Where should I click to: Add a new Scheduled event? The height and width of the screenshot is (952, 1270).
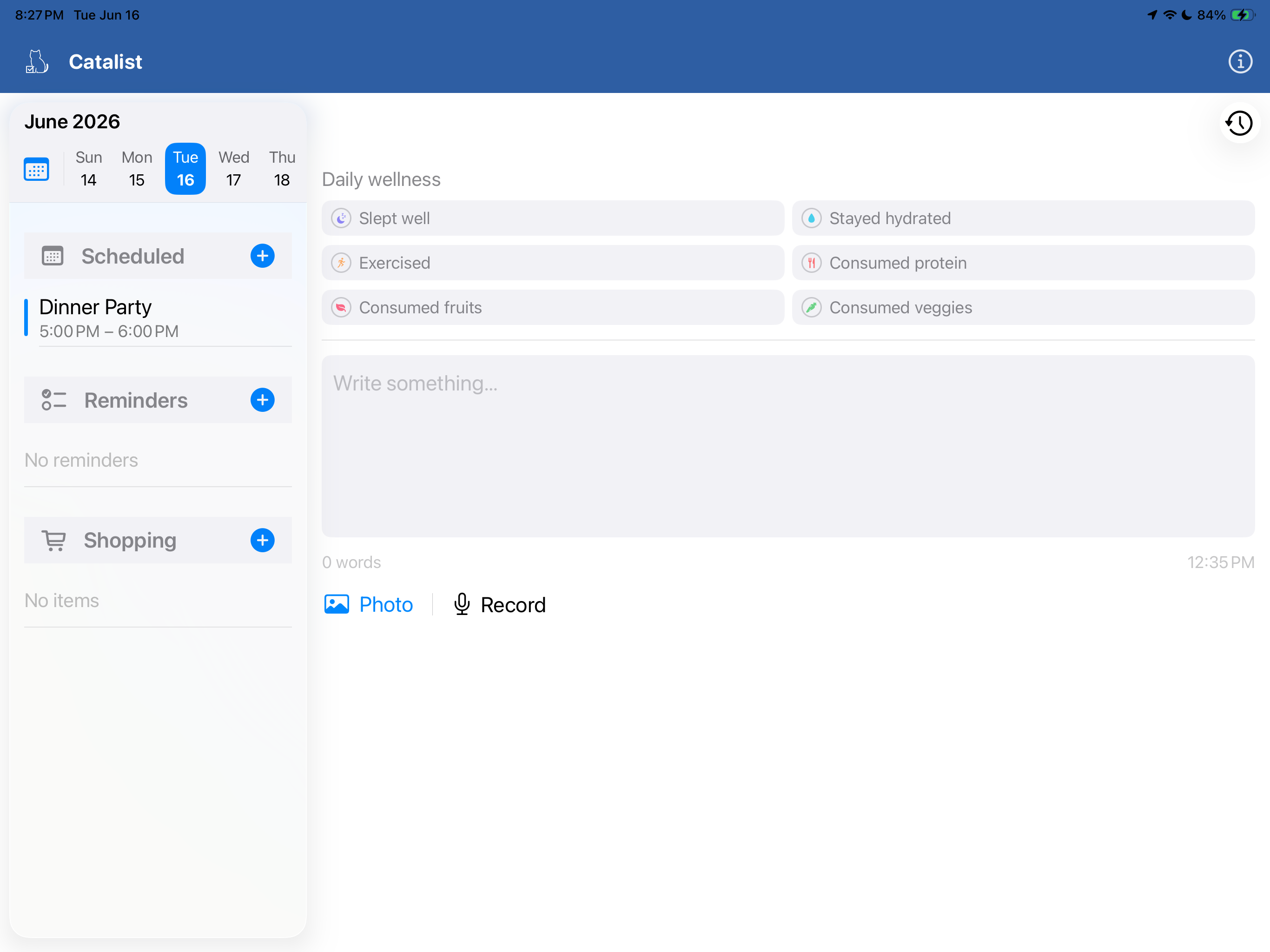(x=262, y=256)
